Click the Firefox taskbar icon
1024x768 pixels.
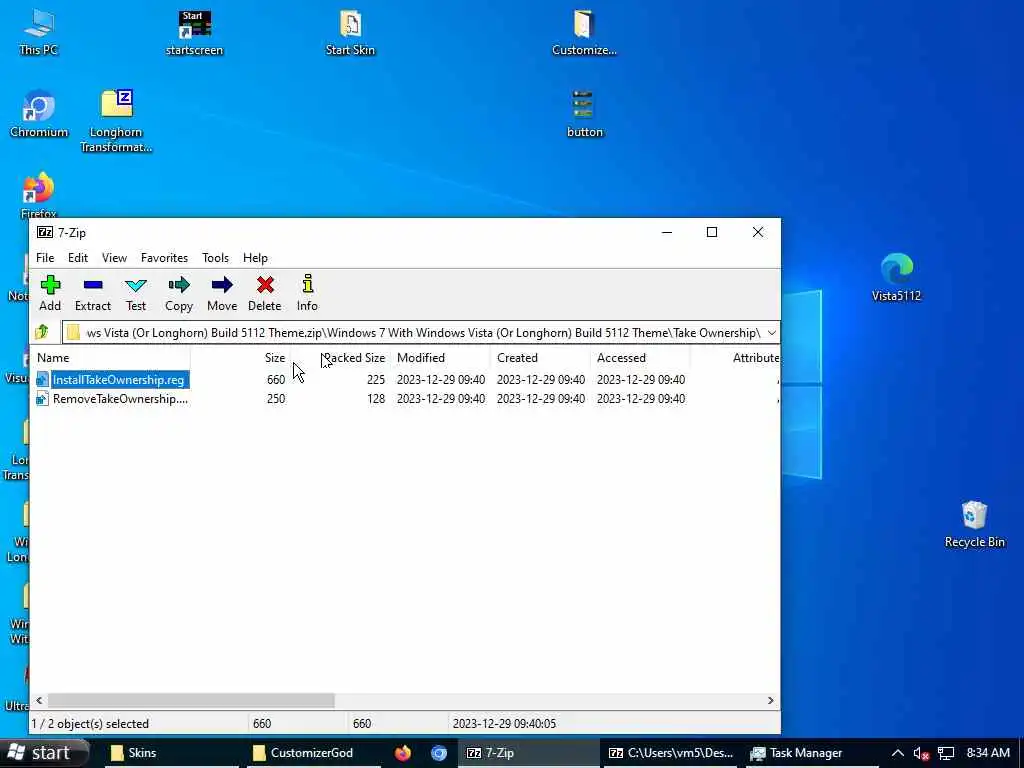(x=403, y=753)
